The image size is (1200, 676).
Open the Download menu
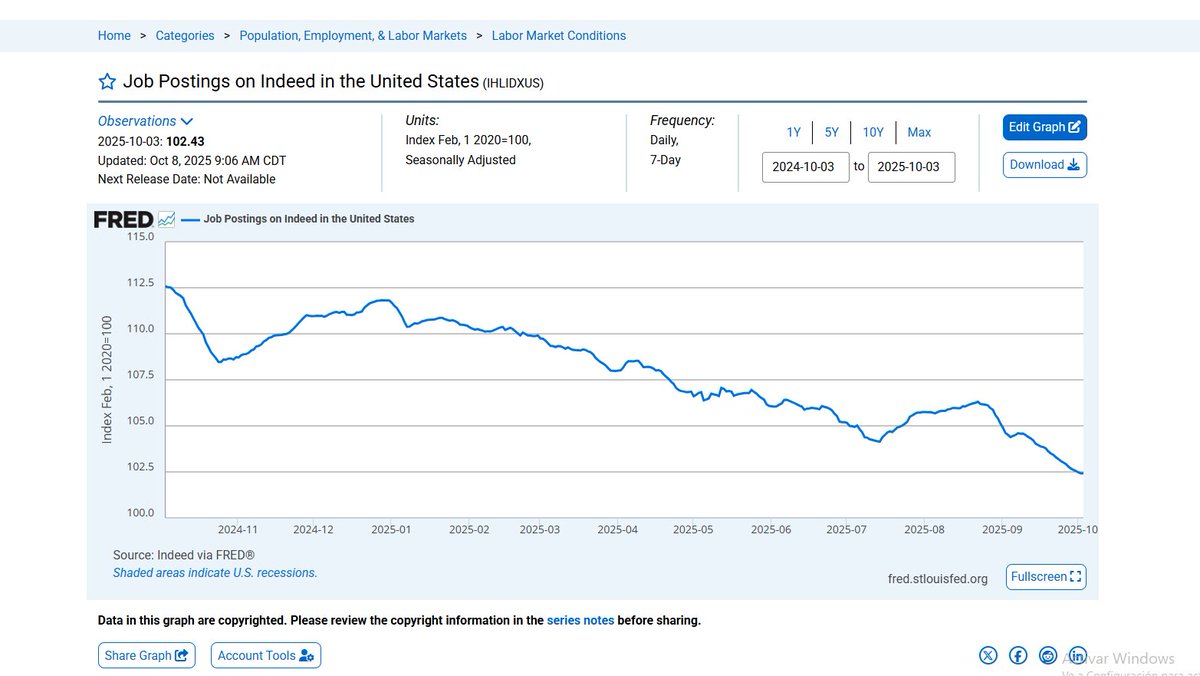[1045, 165]
